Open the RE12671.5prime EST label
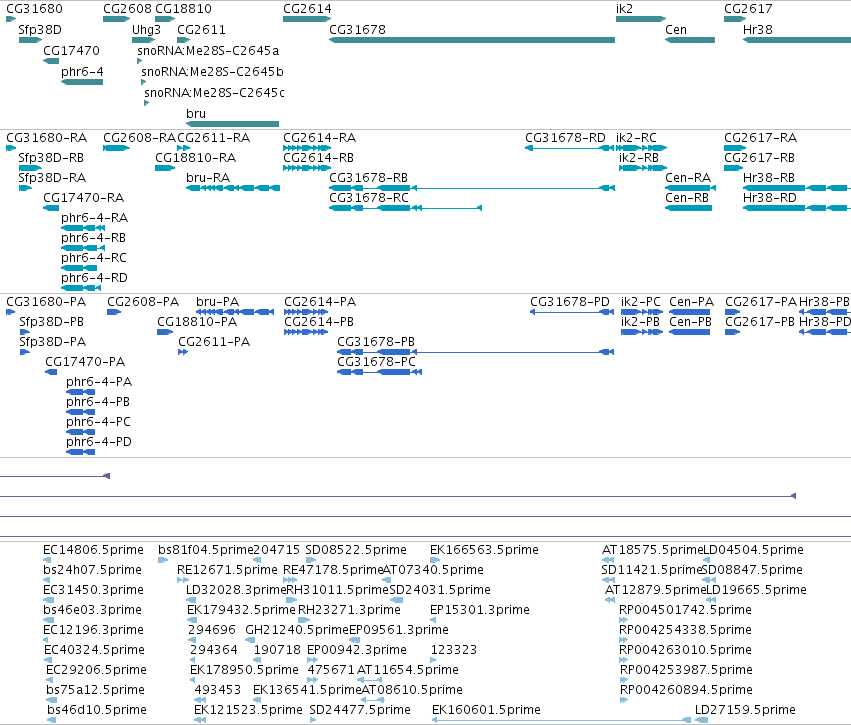851x725 pixels. coord(227,570)
